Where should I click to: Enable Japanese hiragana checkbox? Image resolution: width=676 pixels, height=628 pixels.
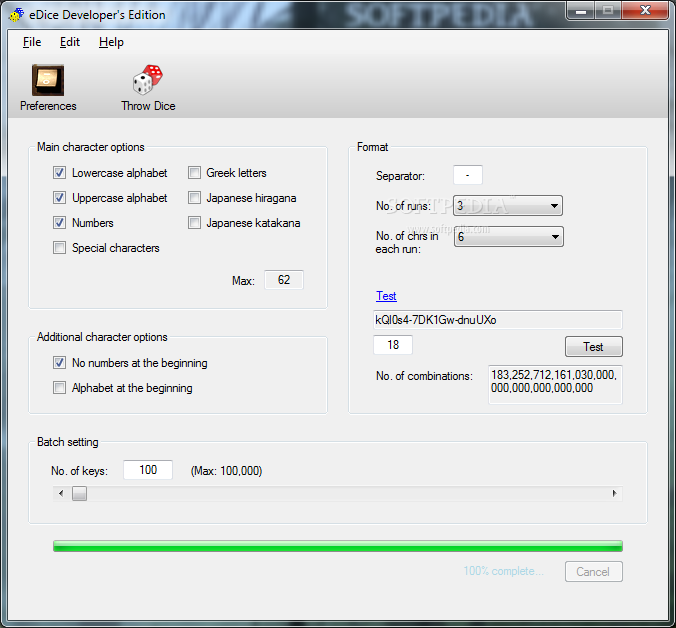pos(194,198)
